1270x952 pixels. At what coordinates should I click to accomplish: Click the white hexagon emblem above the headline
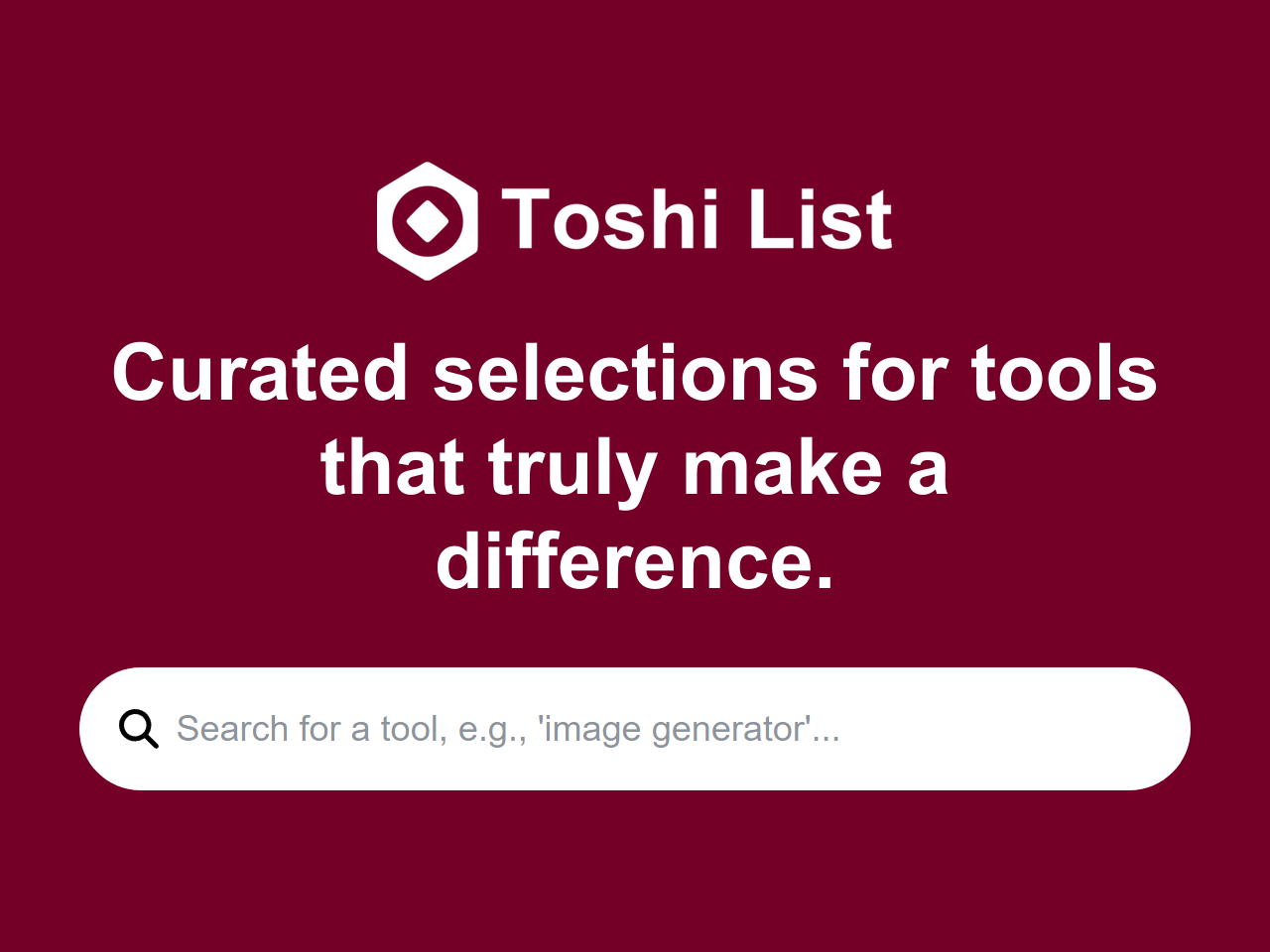coord(429,222)
